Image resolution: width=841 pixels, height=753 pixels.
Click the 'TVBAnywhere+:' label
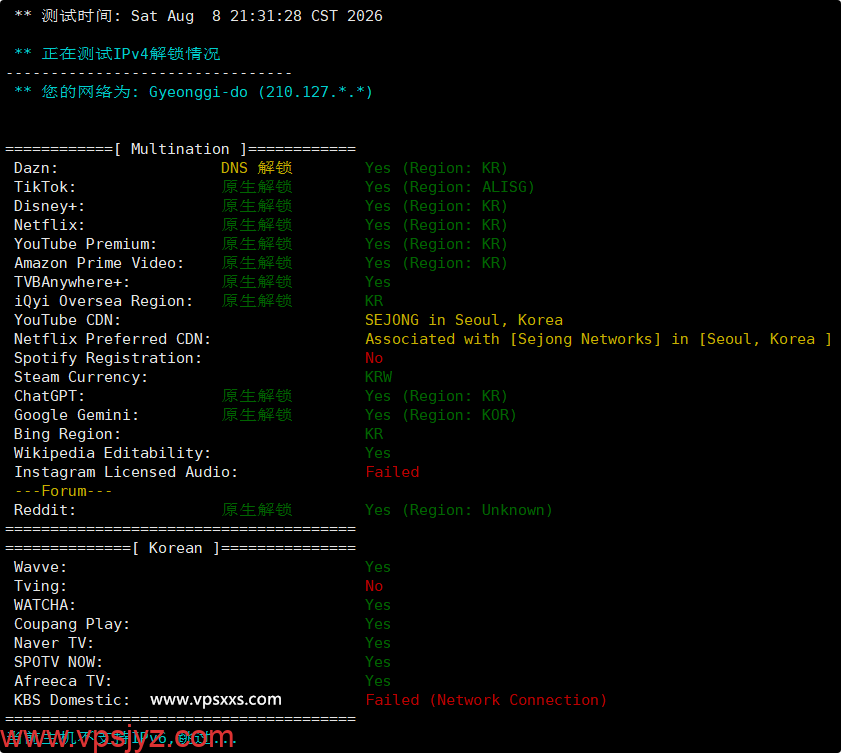[x=71, y=282]
